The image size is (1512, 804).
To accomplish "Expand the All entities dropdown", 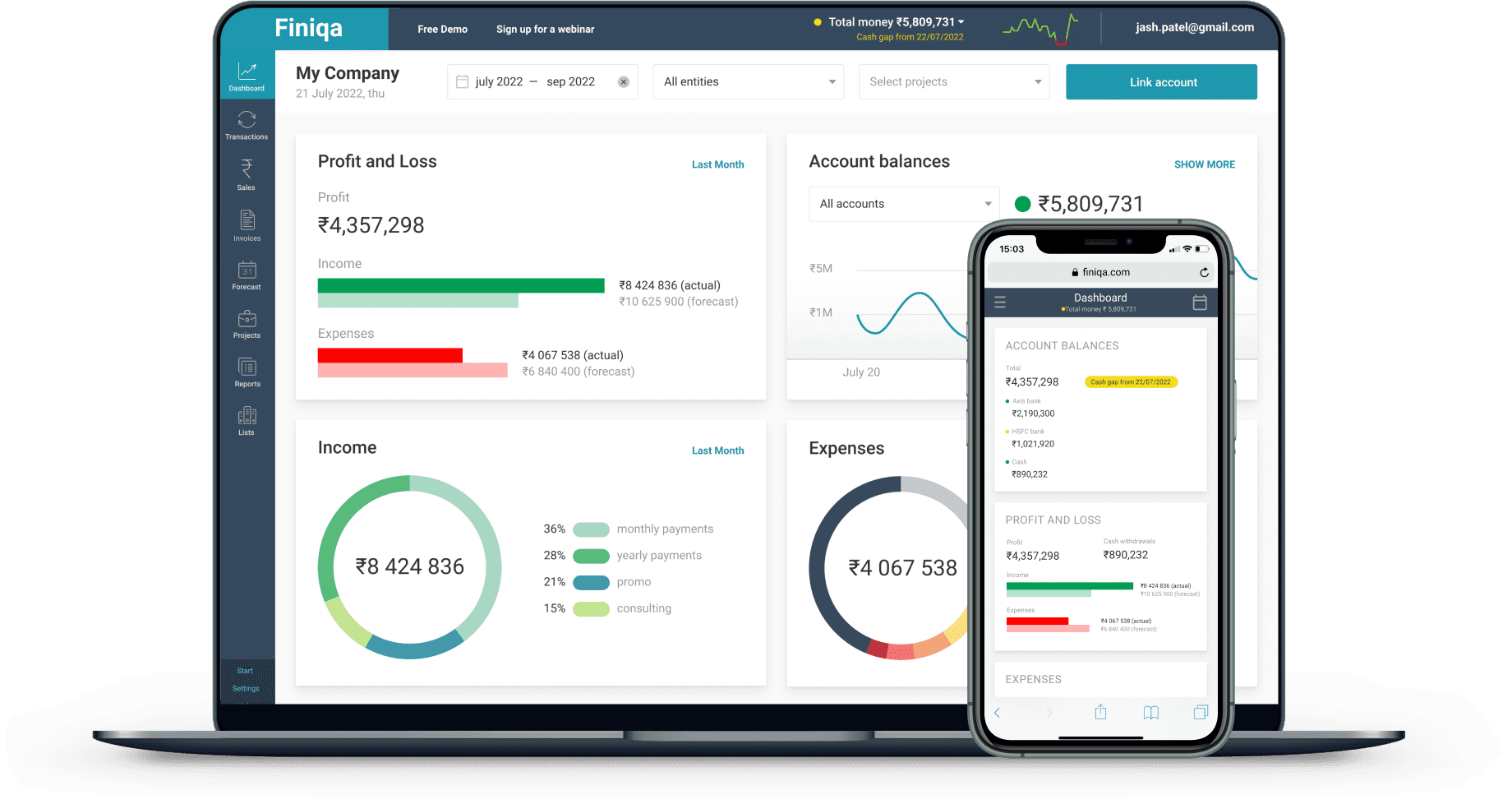I will (x=749, y=82).
